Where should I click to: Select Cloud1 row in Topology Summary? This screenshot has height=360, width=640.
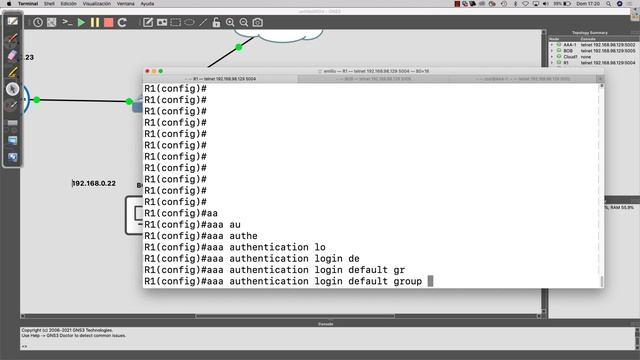tap(594, 57)
